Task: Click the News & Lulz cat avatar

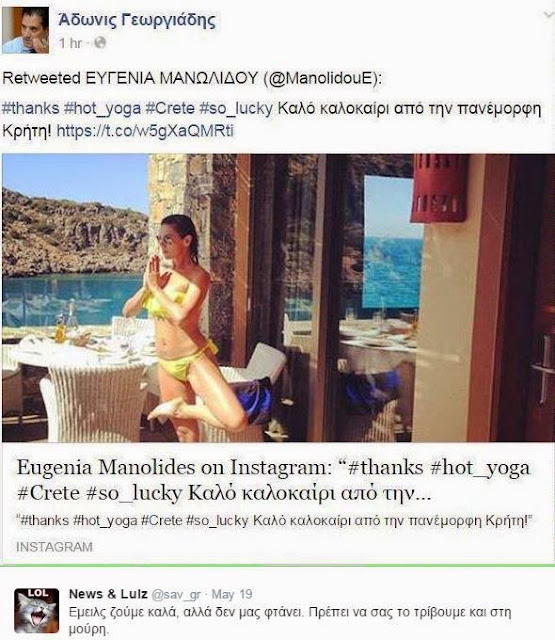Action: [37, 611]
